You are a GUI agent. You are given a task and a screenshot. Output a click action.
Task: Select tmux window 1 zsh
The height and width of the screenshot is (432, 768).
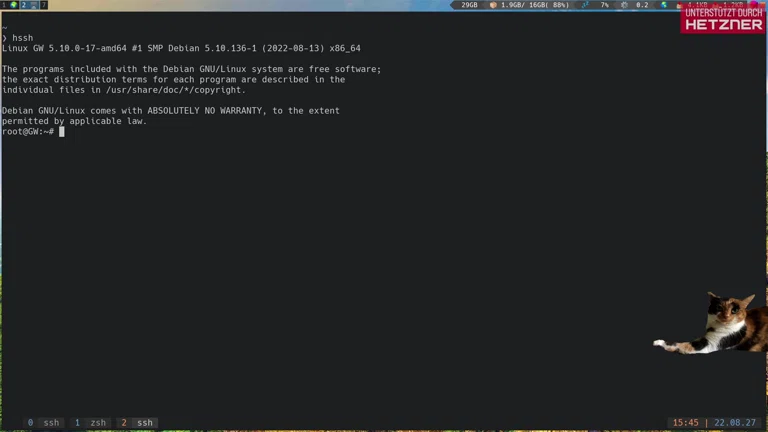(x=91, y=423)
